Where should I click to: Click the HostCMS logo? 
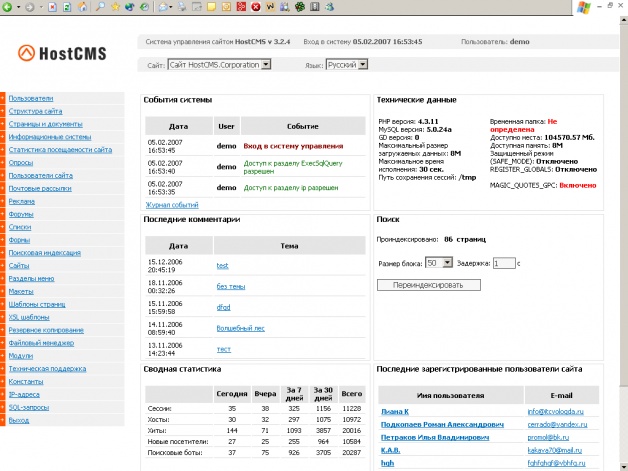coord(60,54)
